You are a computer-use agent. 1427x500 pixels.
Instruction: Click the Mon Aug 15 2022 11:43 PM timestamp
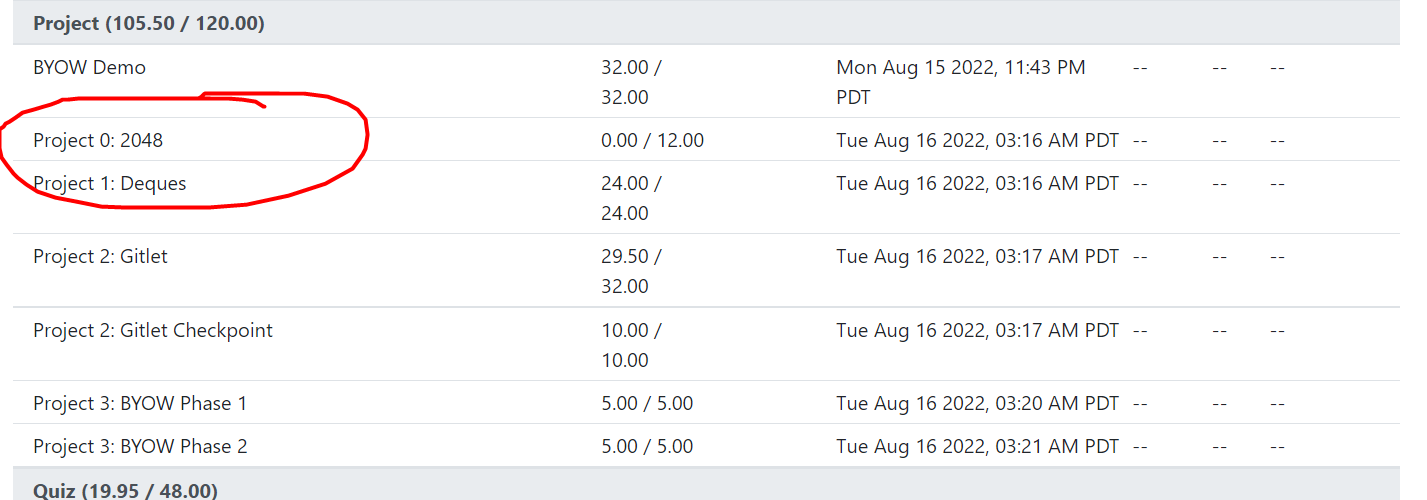961,83
